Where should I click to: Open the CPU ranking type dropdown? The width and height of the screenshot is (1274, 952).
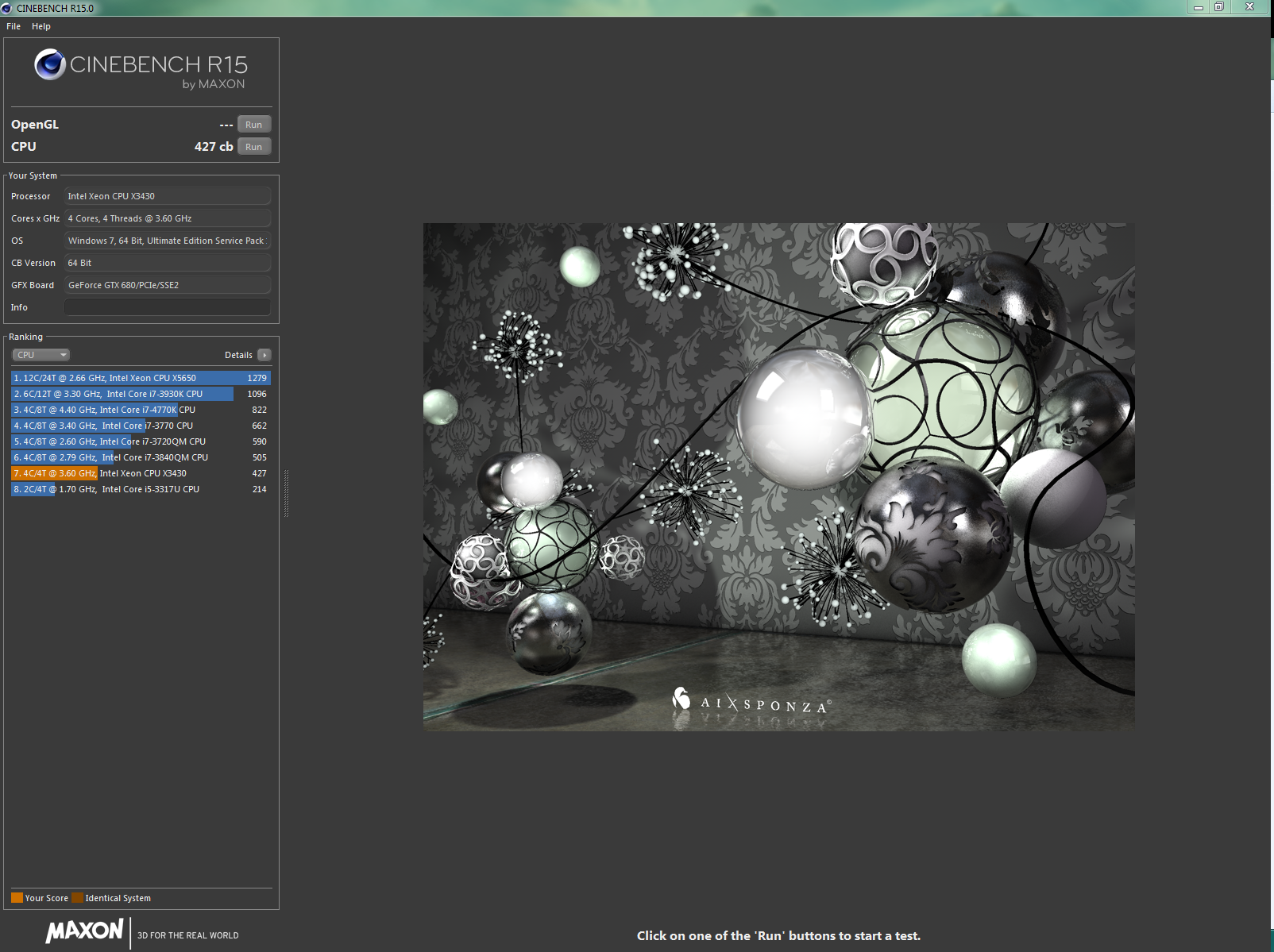[41, 355]
